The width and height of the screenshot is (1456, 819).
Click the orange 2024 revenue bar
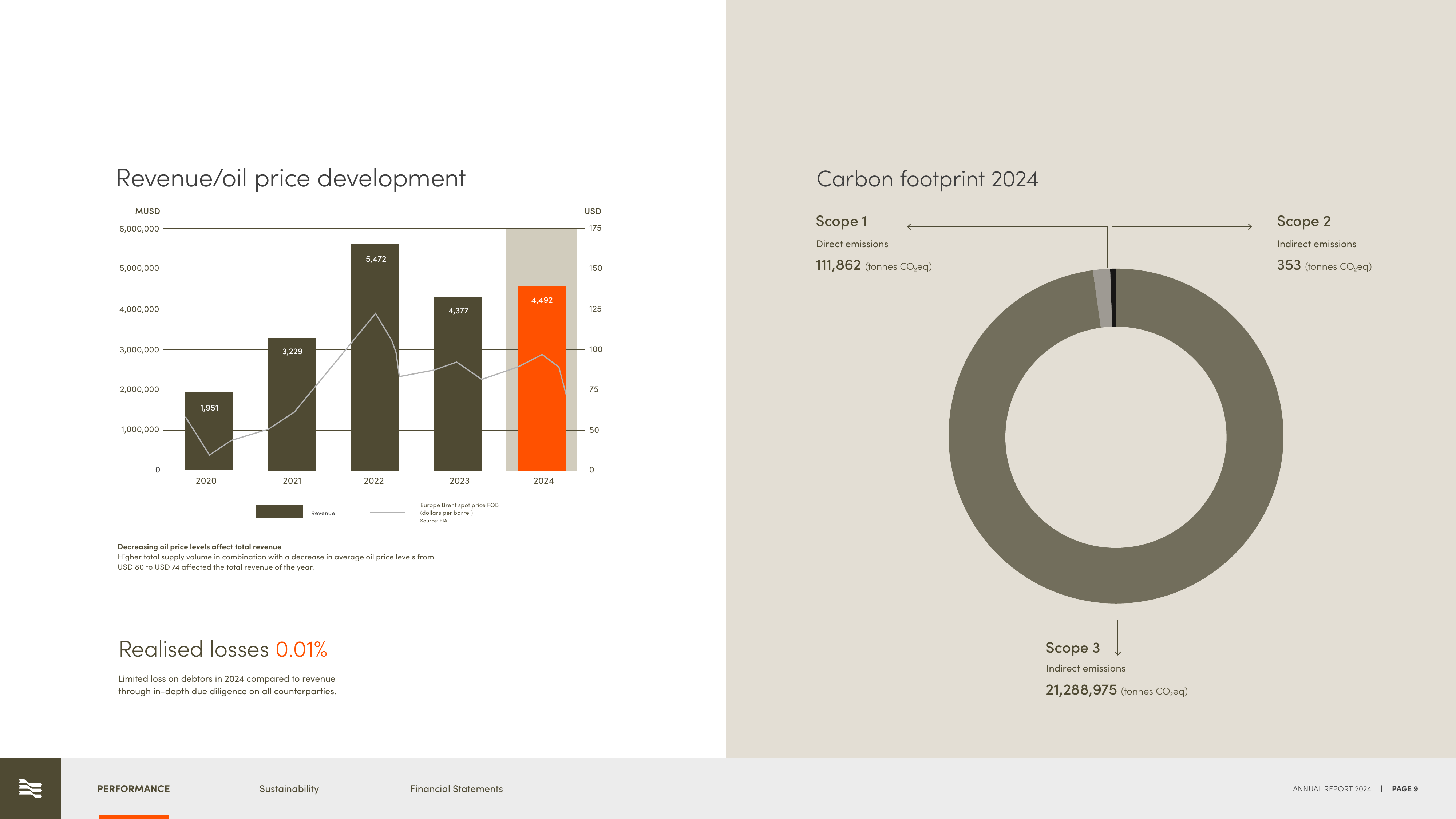point(542,378)
